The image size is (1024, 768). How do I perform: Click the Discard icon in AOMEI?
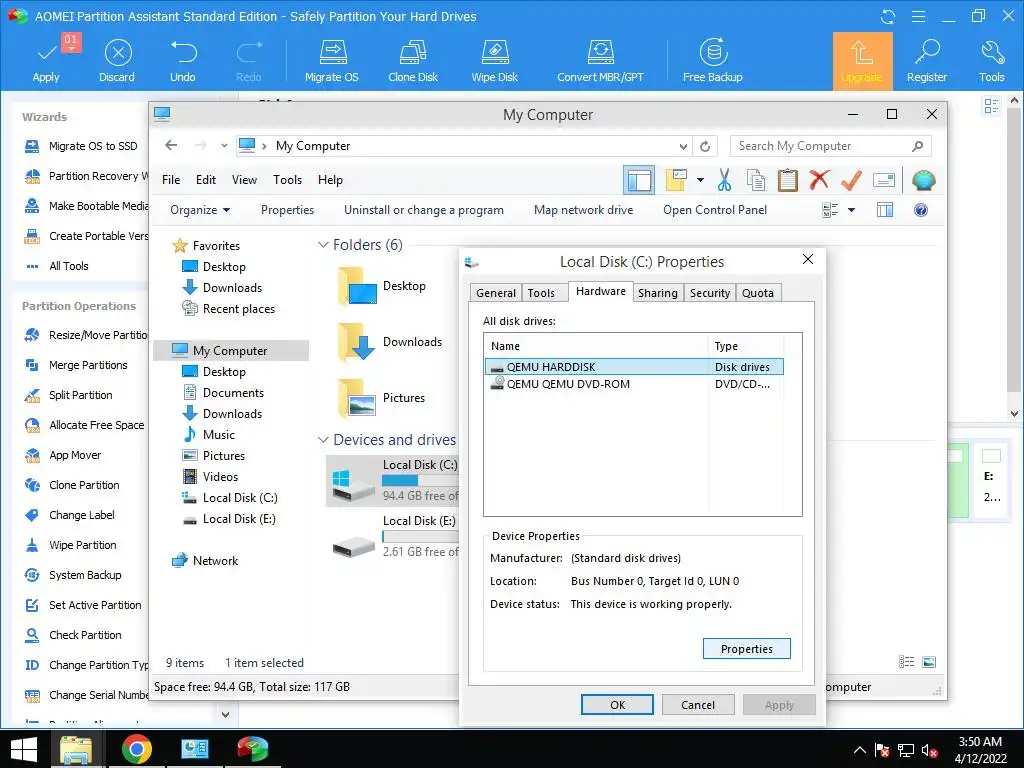click(118, 54)
